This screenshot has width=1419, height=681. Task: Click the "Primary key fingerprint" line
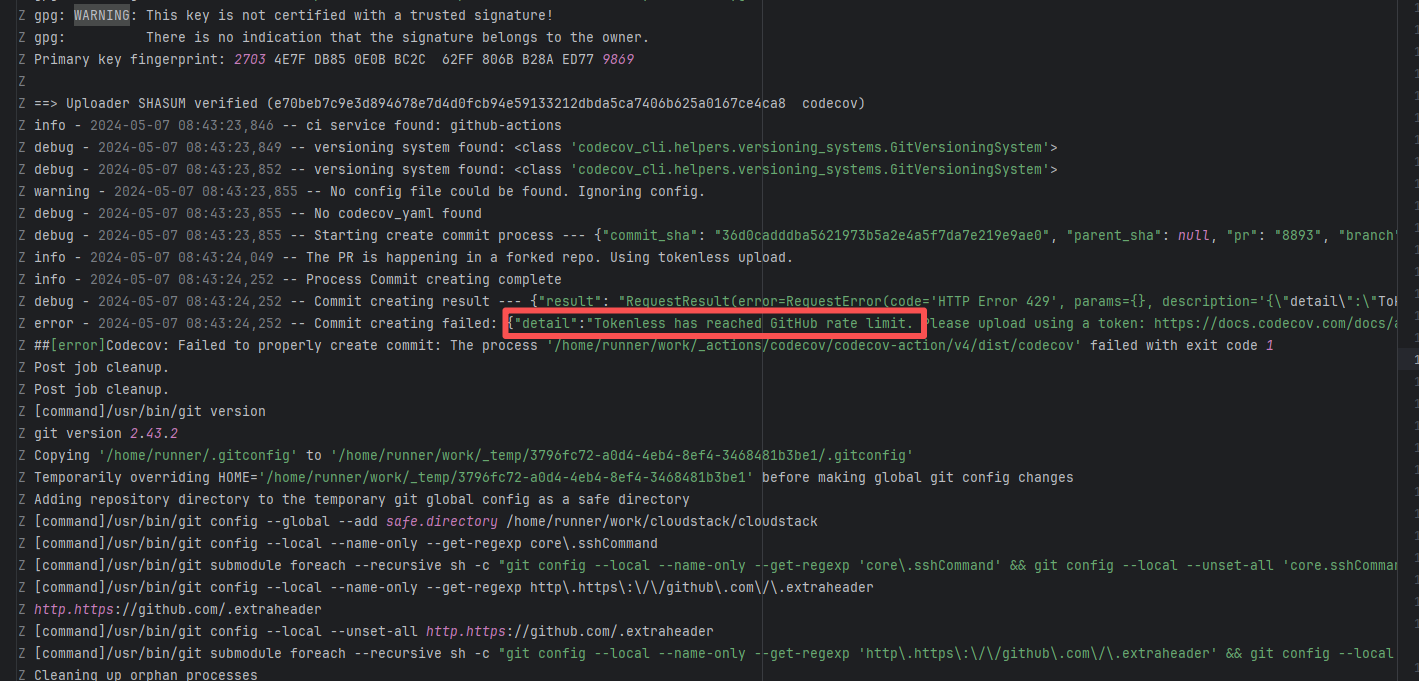(x=333, y=60)
